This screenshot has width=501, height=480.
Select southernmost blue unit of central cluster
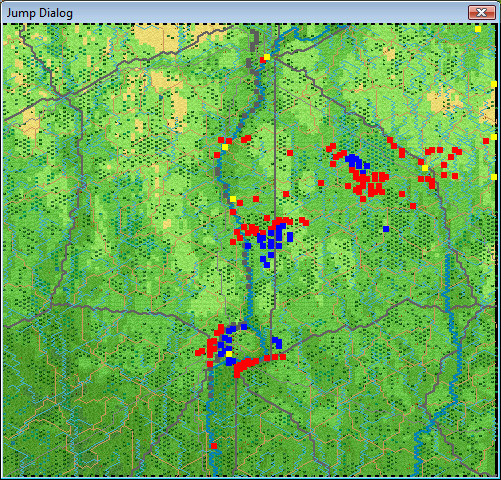click(x=267, y=265)
